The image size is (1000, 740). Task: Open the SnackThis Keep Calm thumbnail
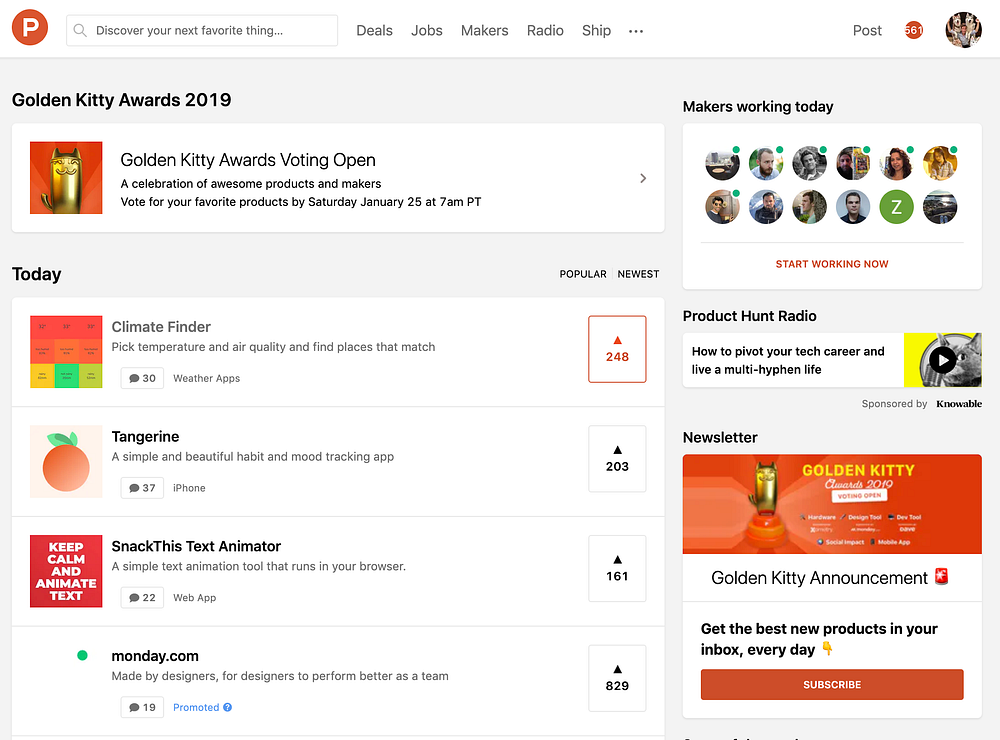[x=66, y=571]
